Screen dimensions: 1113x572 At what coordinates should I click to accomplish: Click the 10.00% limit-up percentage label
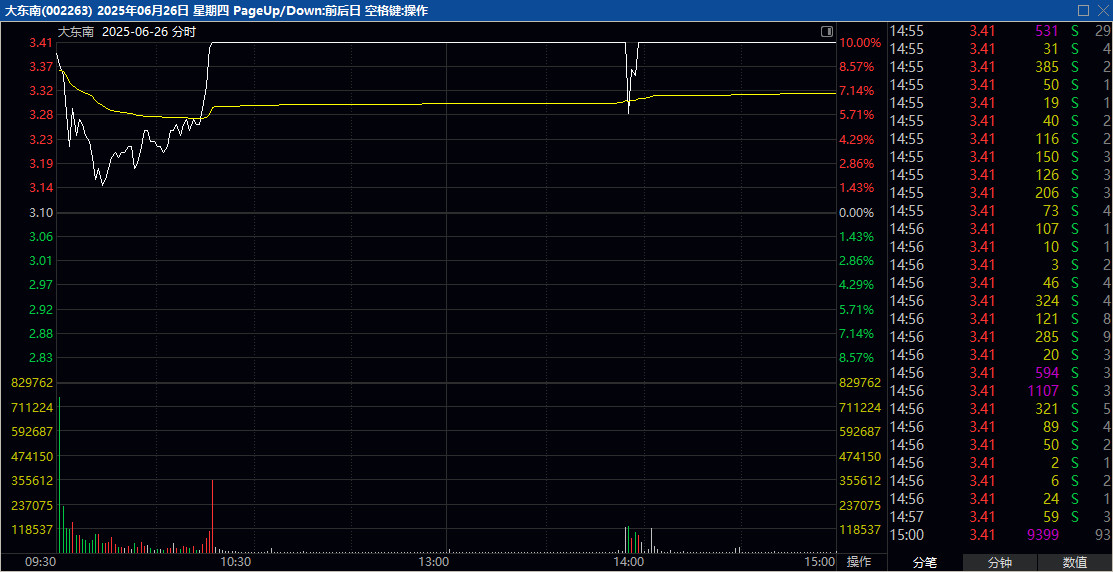(860, 43)
